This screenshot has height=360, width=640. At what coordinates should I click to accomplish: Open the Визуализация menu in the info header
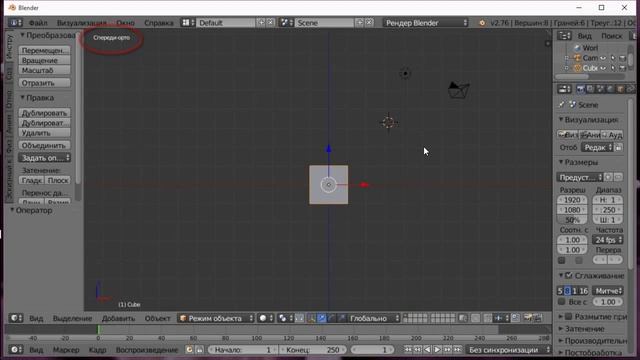[81, 23]
